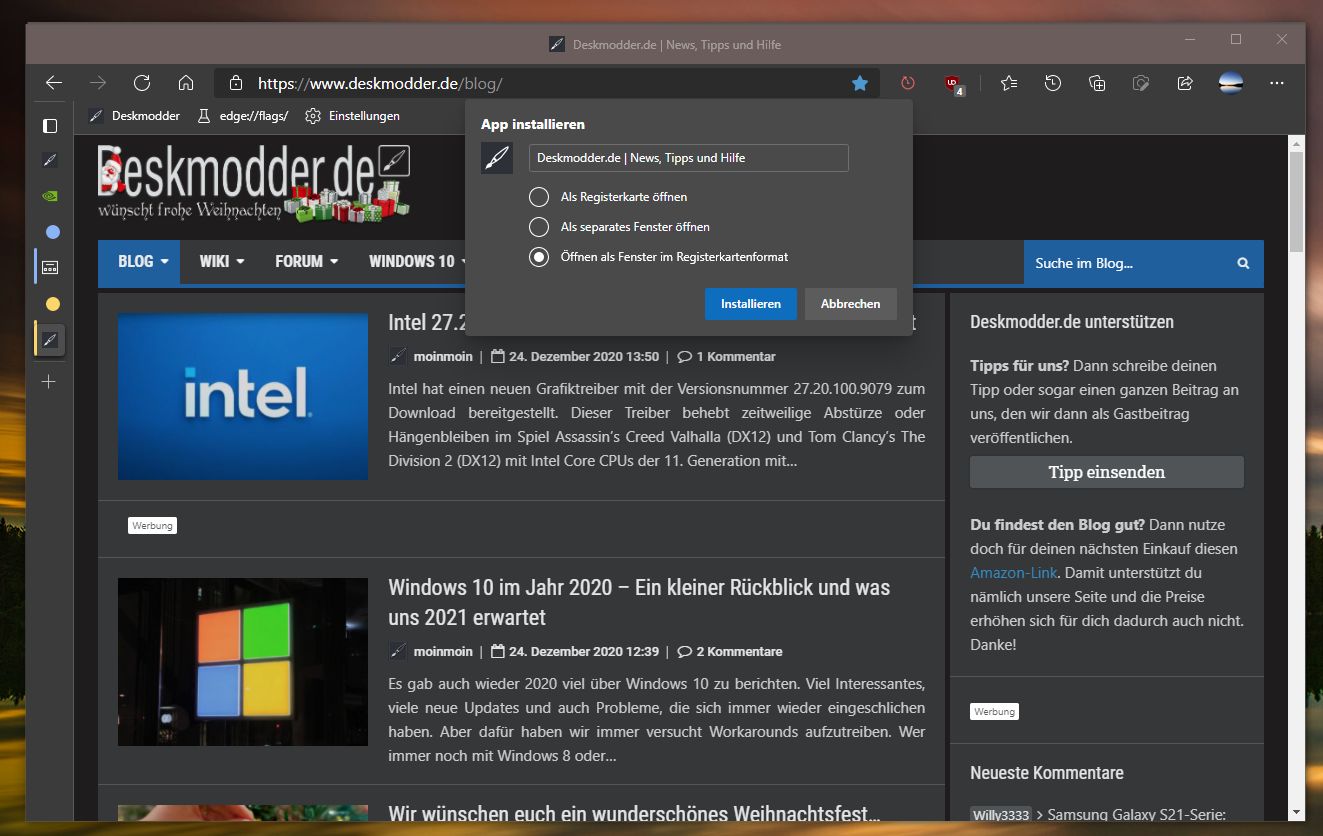Screen dimensions: 1323x836
Task: Click the Abbrechen button
Action: pyautogui.click(x=850, y=304)
